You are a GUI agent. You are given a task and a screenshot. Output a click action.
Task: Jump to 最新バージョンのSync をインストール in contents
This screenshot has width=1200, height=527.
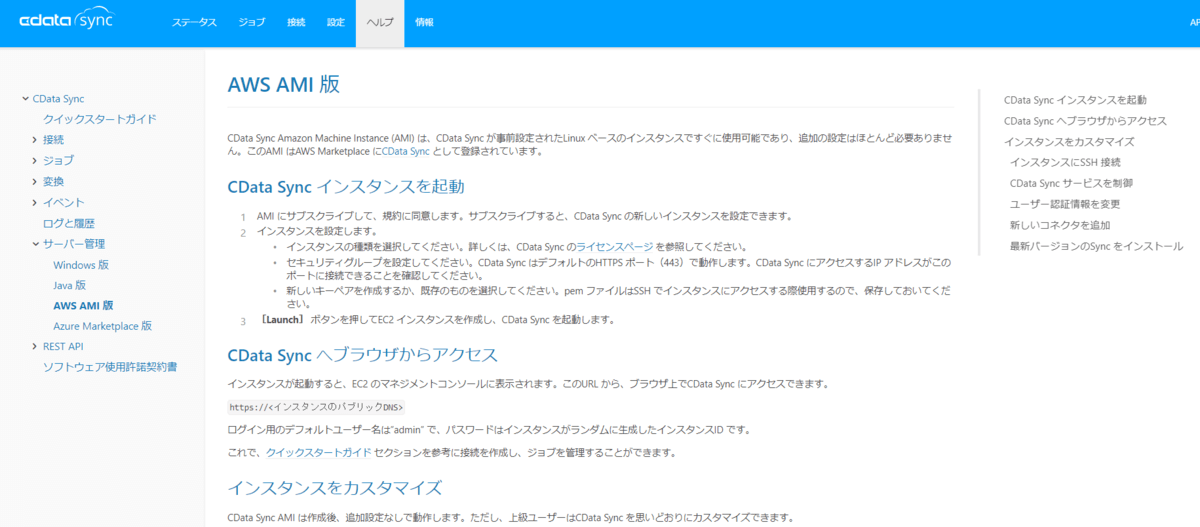(x=1096, y=246)
